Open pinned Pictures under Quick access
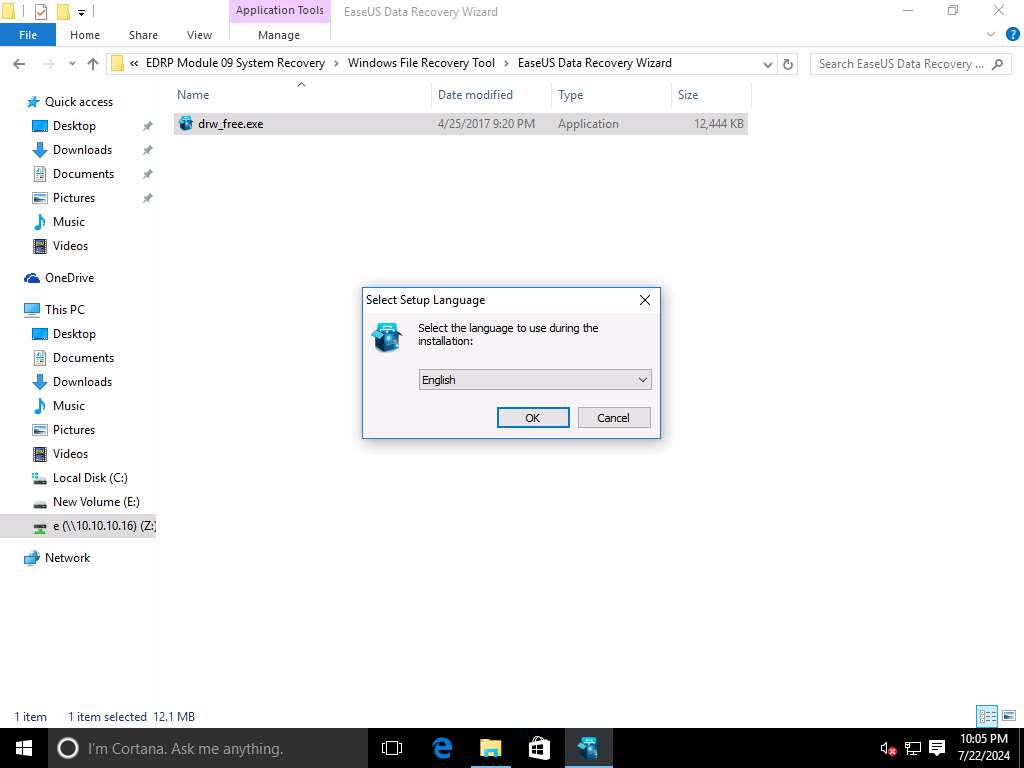Image resolution: width=1024 pixels, height=768 pixels. coord(74,197)
